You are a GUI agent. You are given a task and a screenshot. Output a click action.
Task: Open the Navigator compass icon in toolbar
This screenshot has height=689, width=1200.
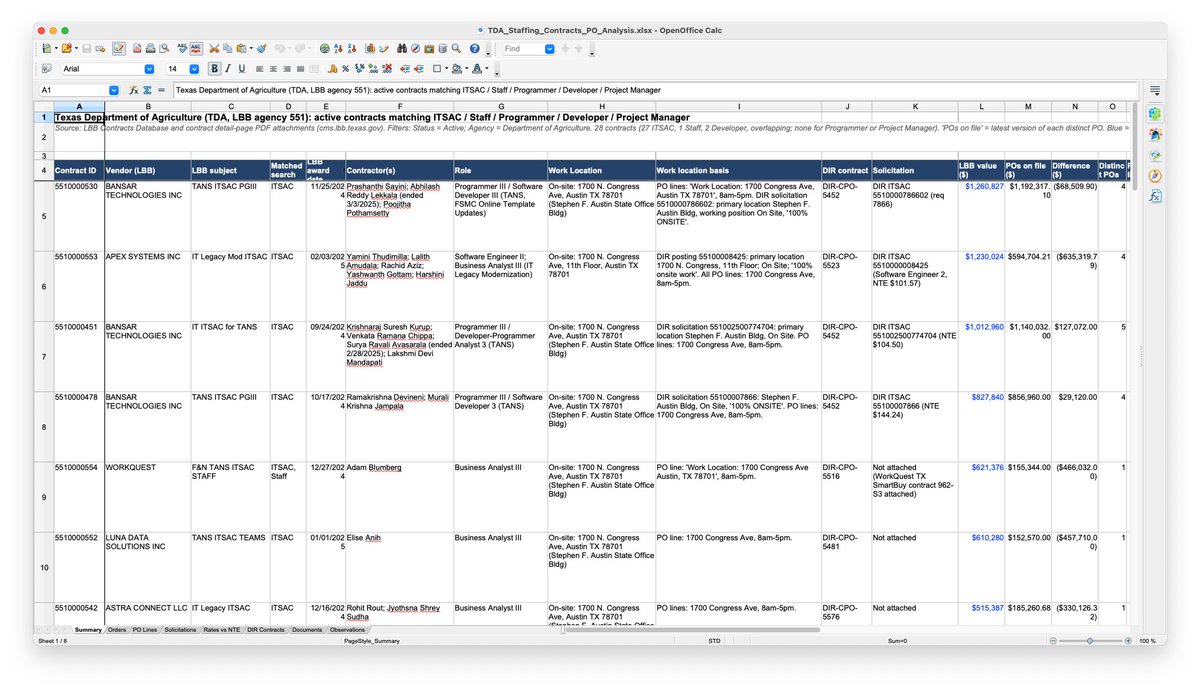pos(415,48)
